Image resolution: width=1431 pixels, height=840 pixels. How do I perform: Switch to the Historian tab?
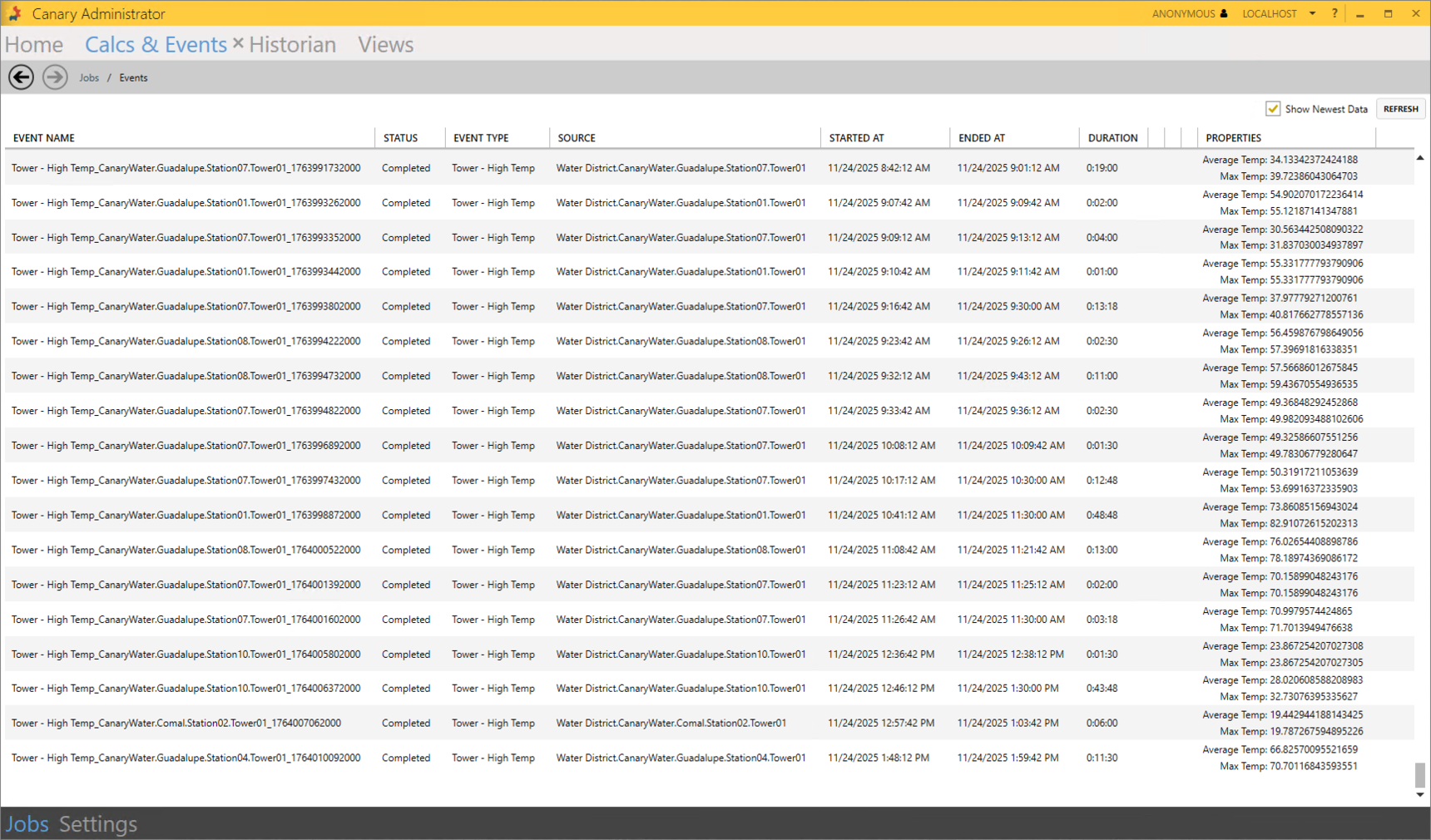[292, 45]
